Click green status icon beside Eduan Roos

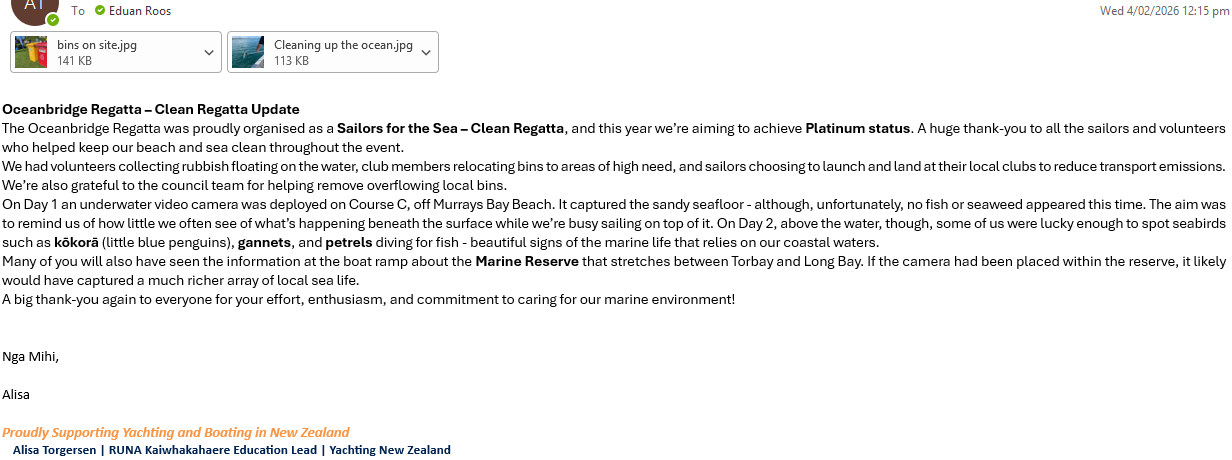[x=100, y=10]
